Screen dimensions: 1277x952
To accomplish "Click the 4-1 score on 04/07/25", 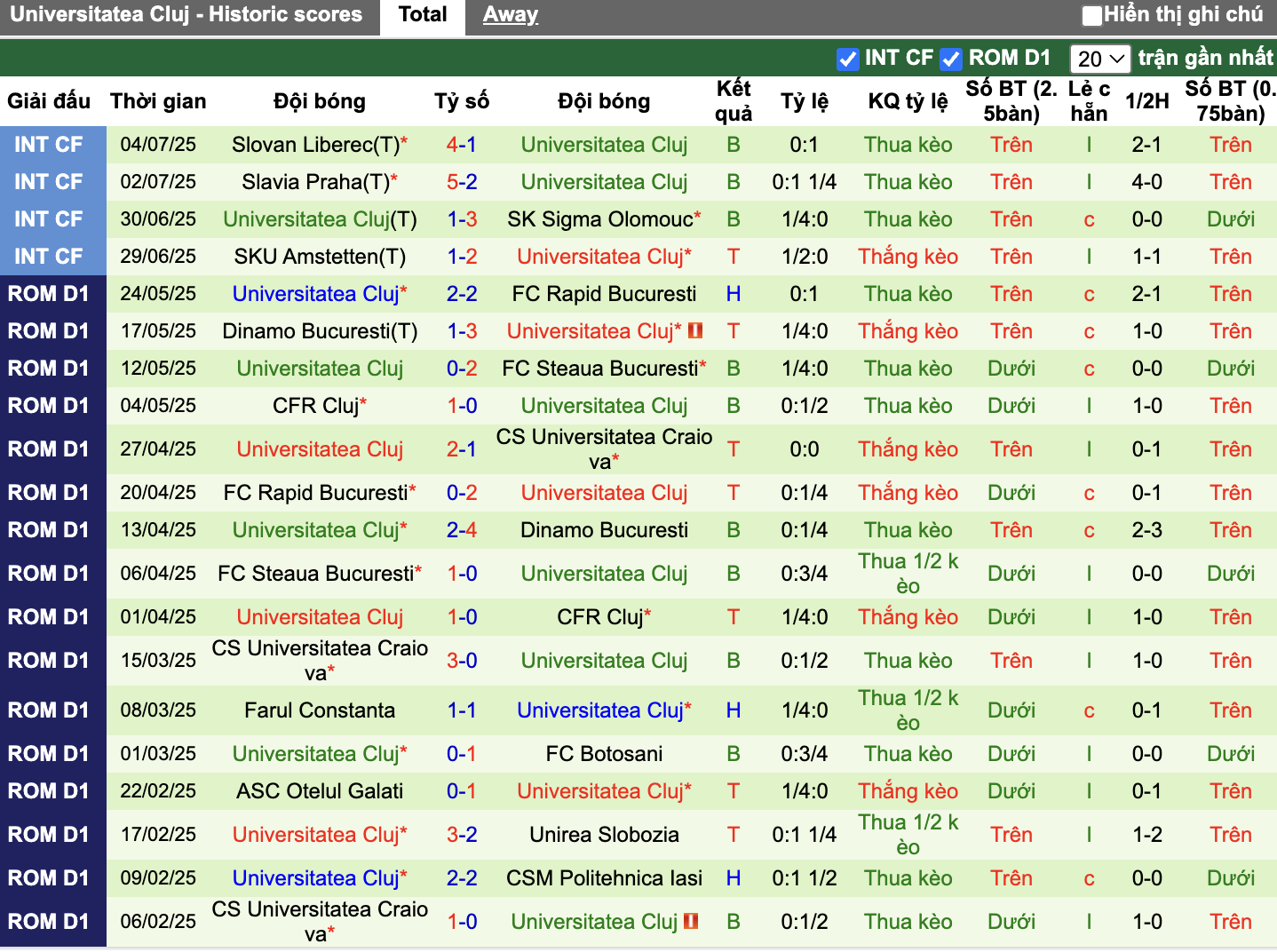I will [x=462, y=145].
